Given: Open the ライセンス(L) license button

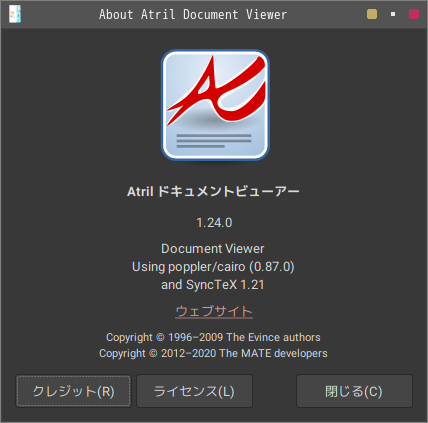Looking at the screenshot, I should pos(194,391).
